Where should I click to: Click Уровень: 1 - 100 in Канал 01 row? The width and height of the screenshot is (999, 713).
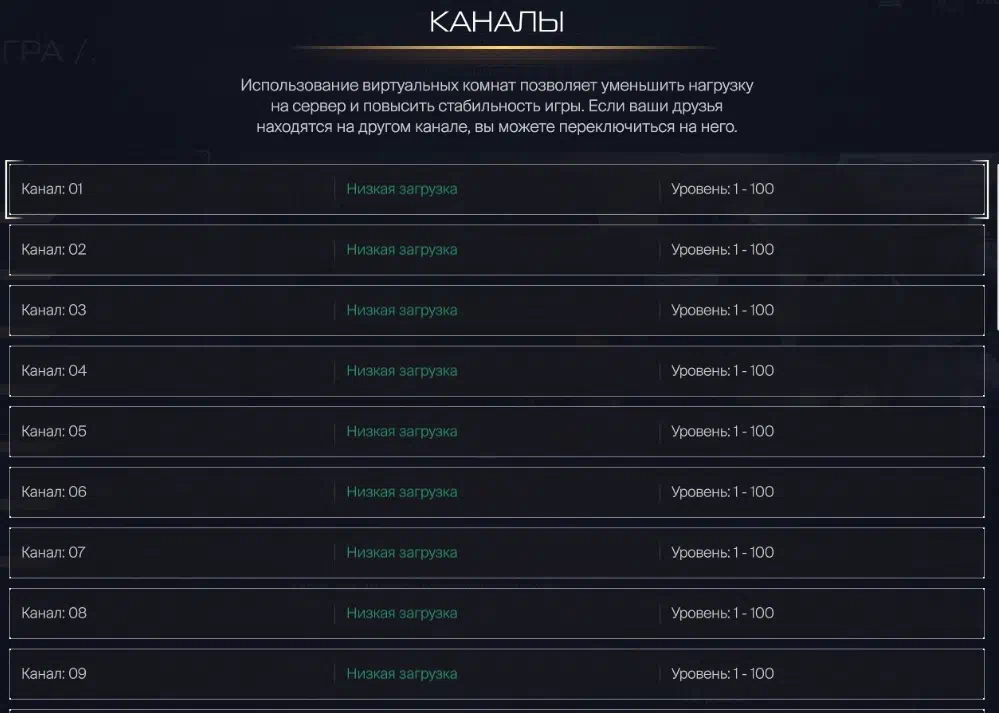coord(722,189)
